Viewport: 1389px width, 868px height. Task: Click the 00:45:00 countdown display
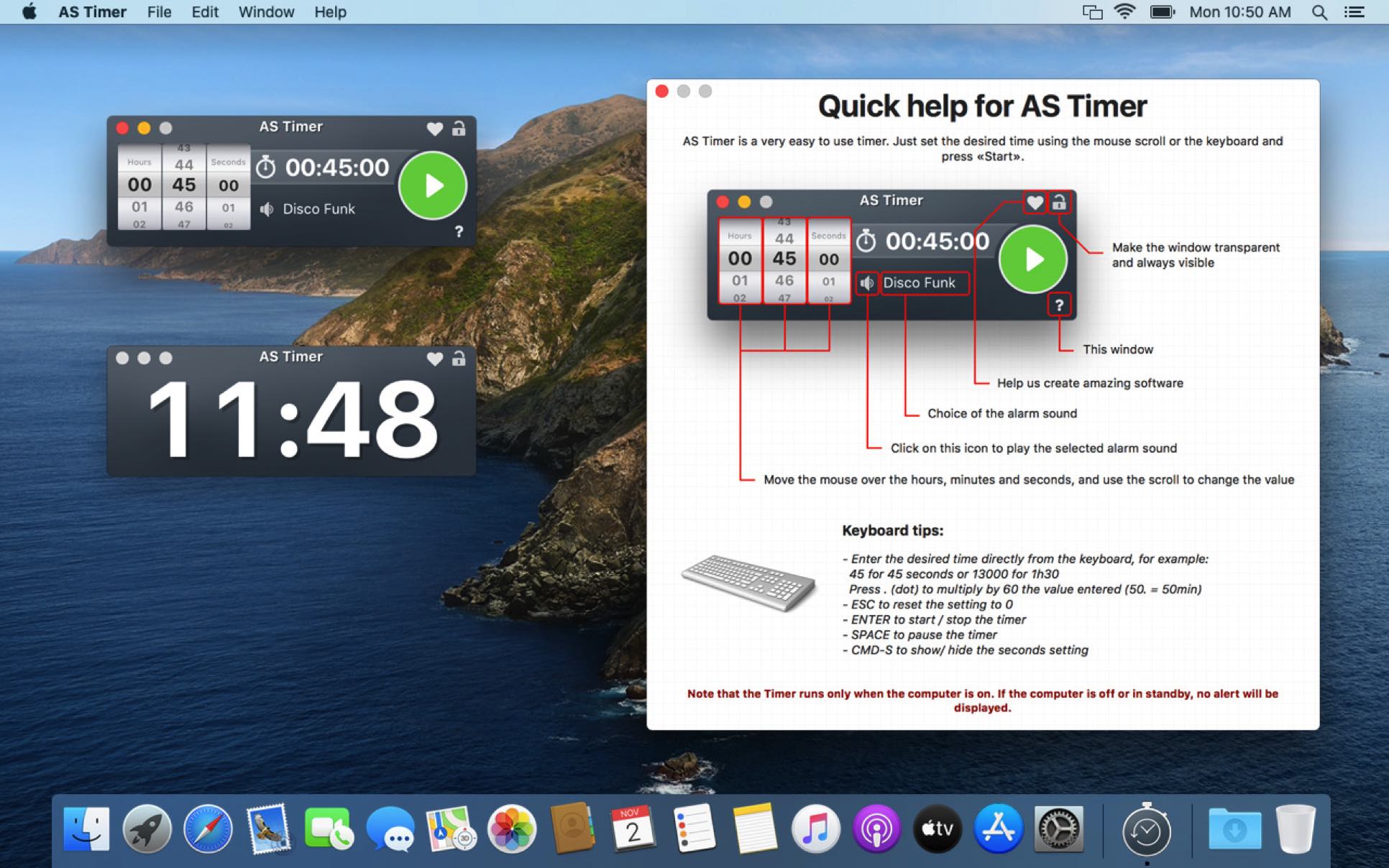click(336, 167)
